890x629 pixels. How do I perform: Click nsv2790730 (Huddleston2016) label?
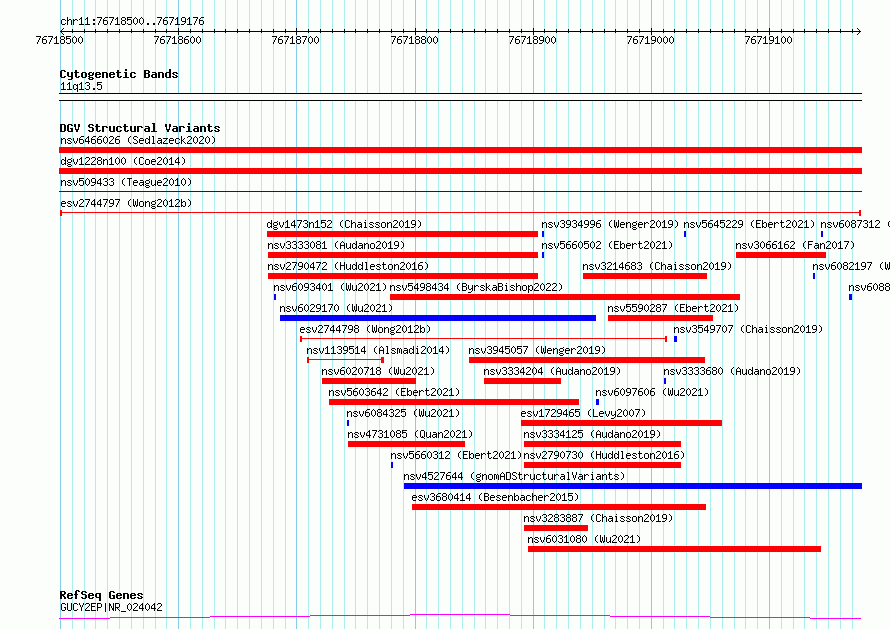pyautogui.click(x=604, y=455)
